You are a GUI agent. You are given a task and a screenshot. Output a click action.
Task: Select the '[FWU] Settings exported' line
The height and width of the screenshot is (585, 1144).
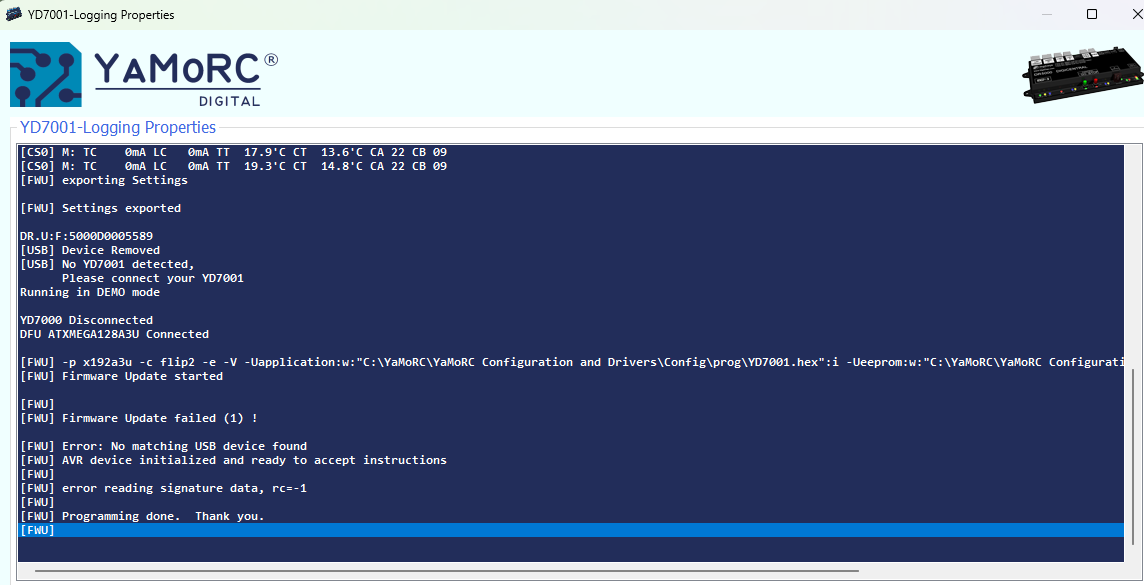101,208
